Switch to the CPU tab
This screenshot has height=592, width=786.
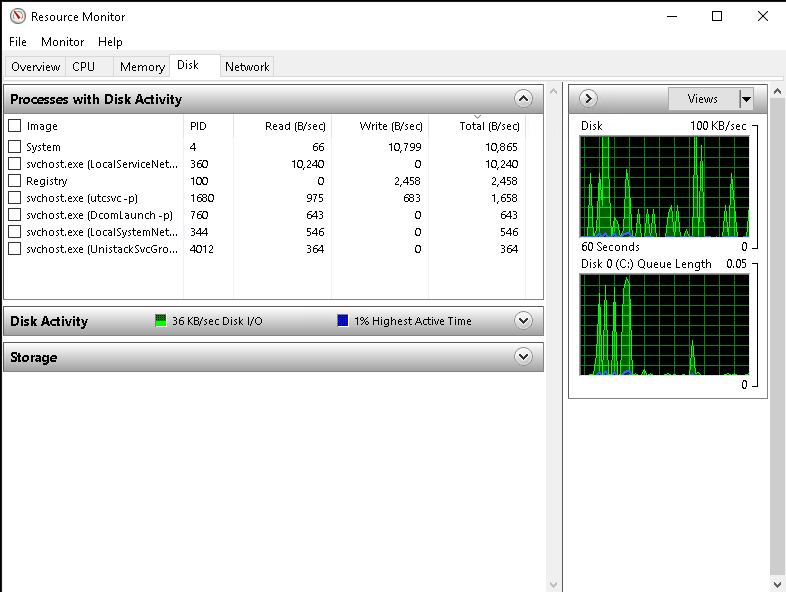tap(84, 67)
